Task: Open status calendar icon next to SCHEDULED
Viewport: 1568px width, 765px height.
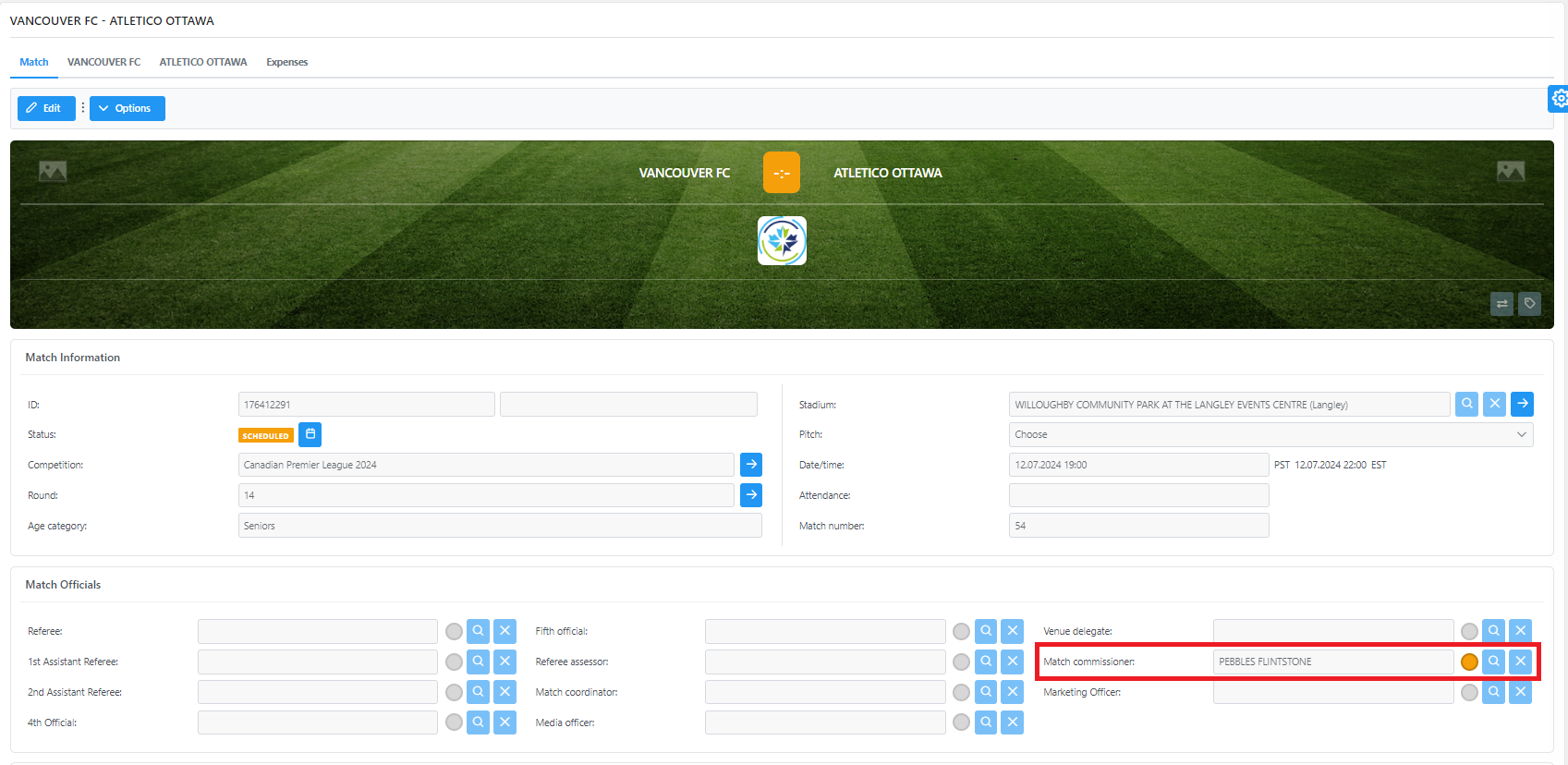Action: pyautogui.click(x=310, y=434)
